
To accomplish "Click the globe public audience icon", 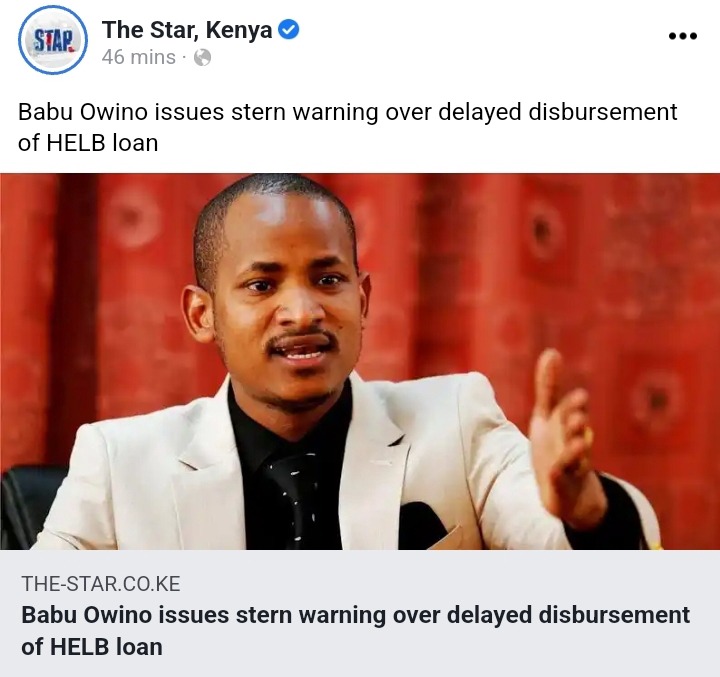I will click(x=202, y=58).
